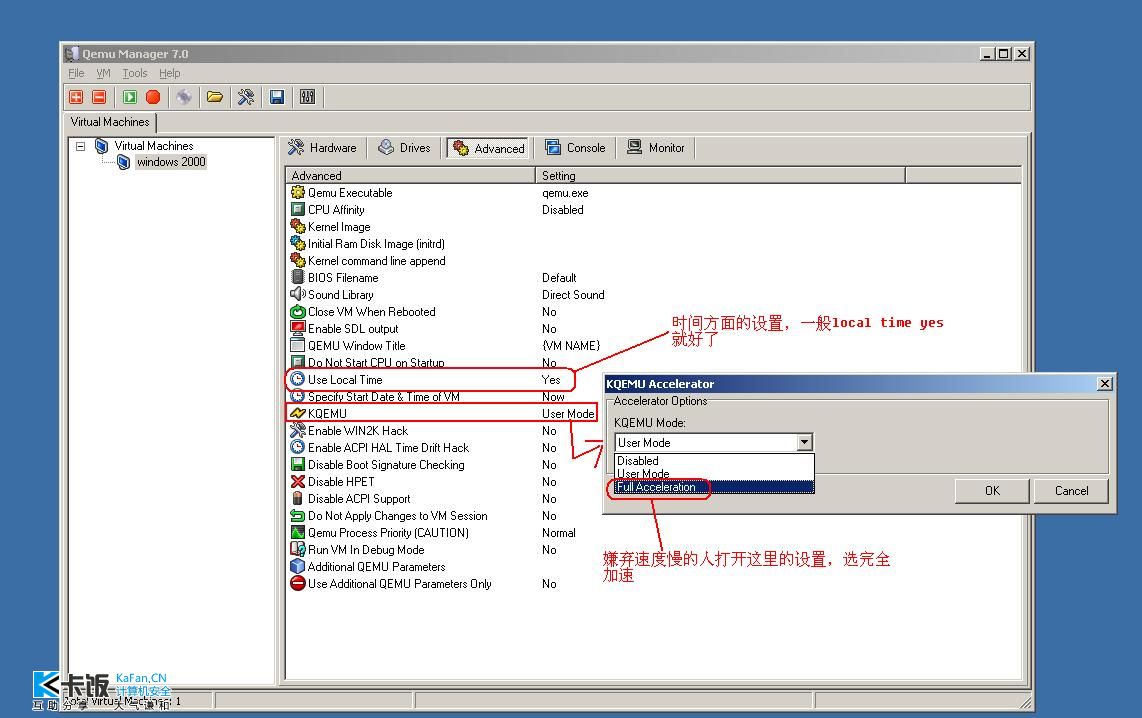
Task: Switch to the Hardware tab
Action: pyautogui.click(x=323, y=148)
